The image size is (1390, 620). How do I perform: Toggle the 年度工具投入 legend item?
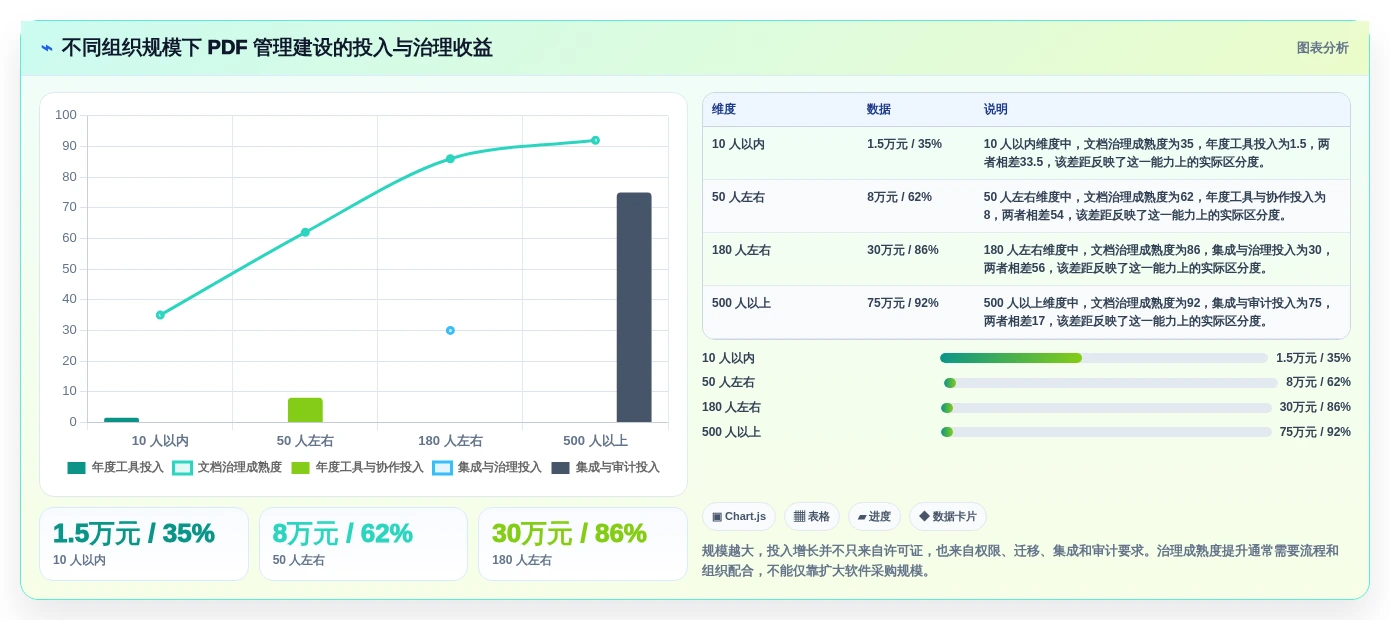(x=115, y=467)
